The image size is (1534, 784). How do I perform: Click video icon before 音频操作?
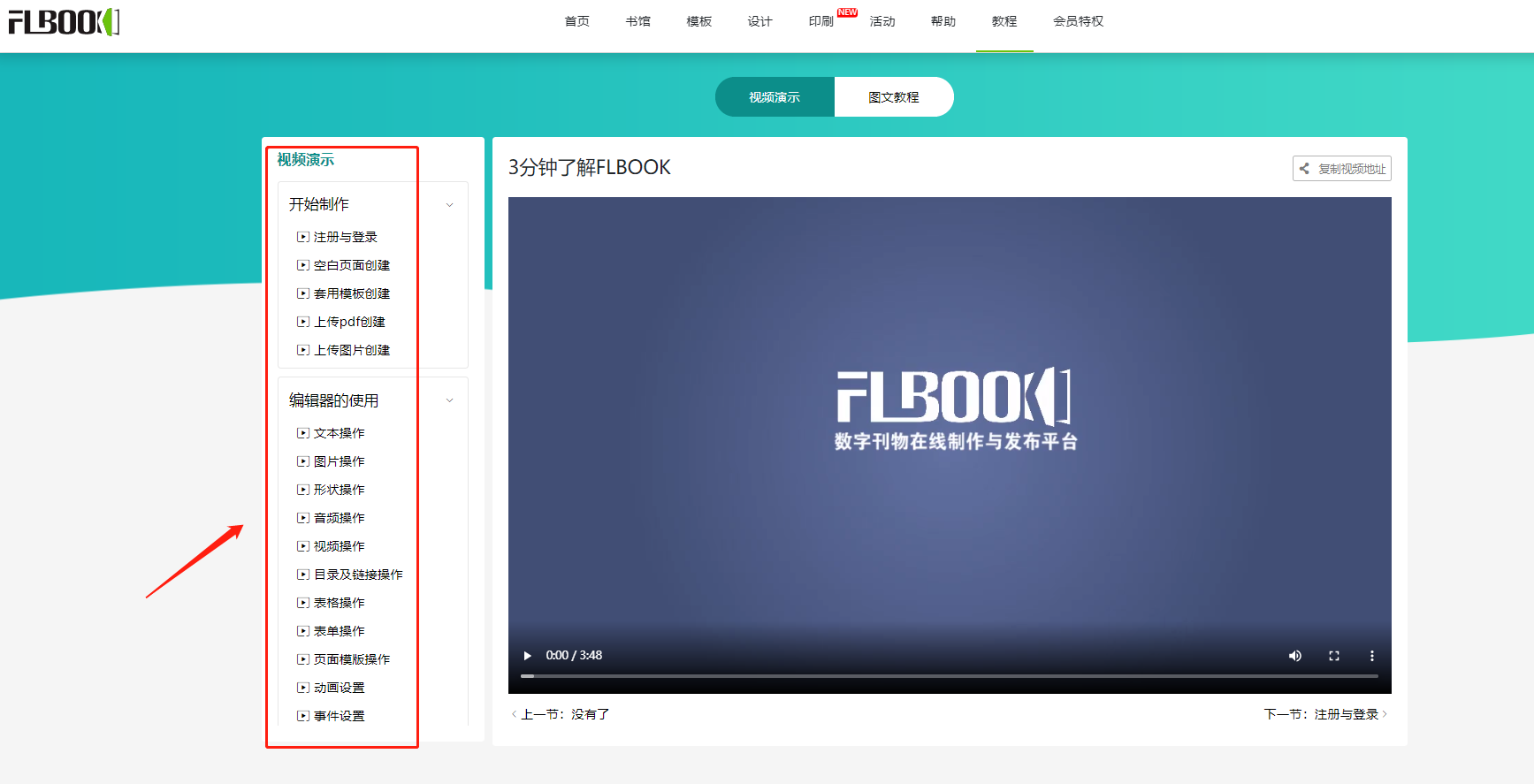pos(303,518)
